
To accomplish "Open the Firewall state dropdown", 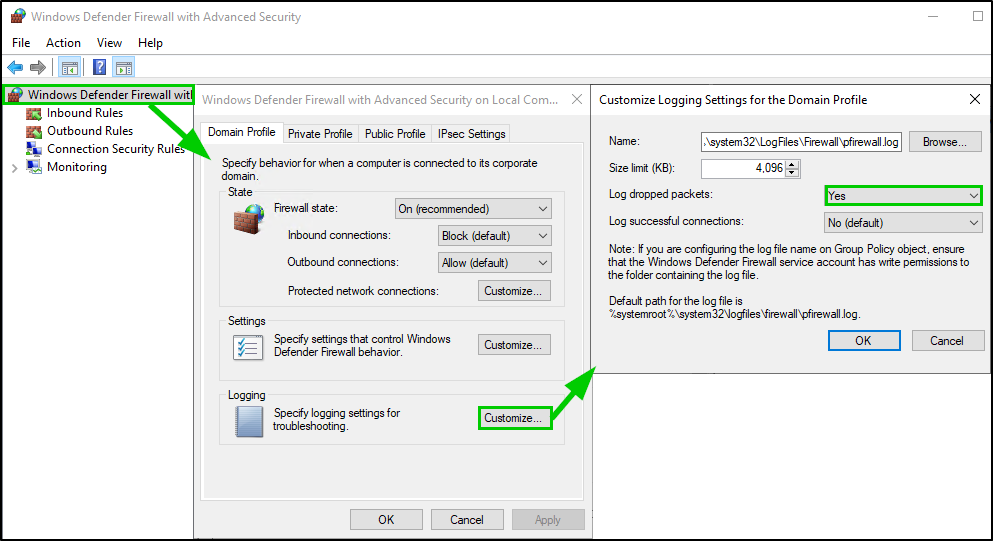I will pyautogui.click(x=473, y=208).
